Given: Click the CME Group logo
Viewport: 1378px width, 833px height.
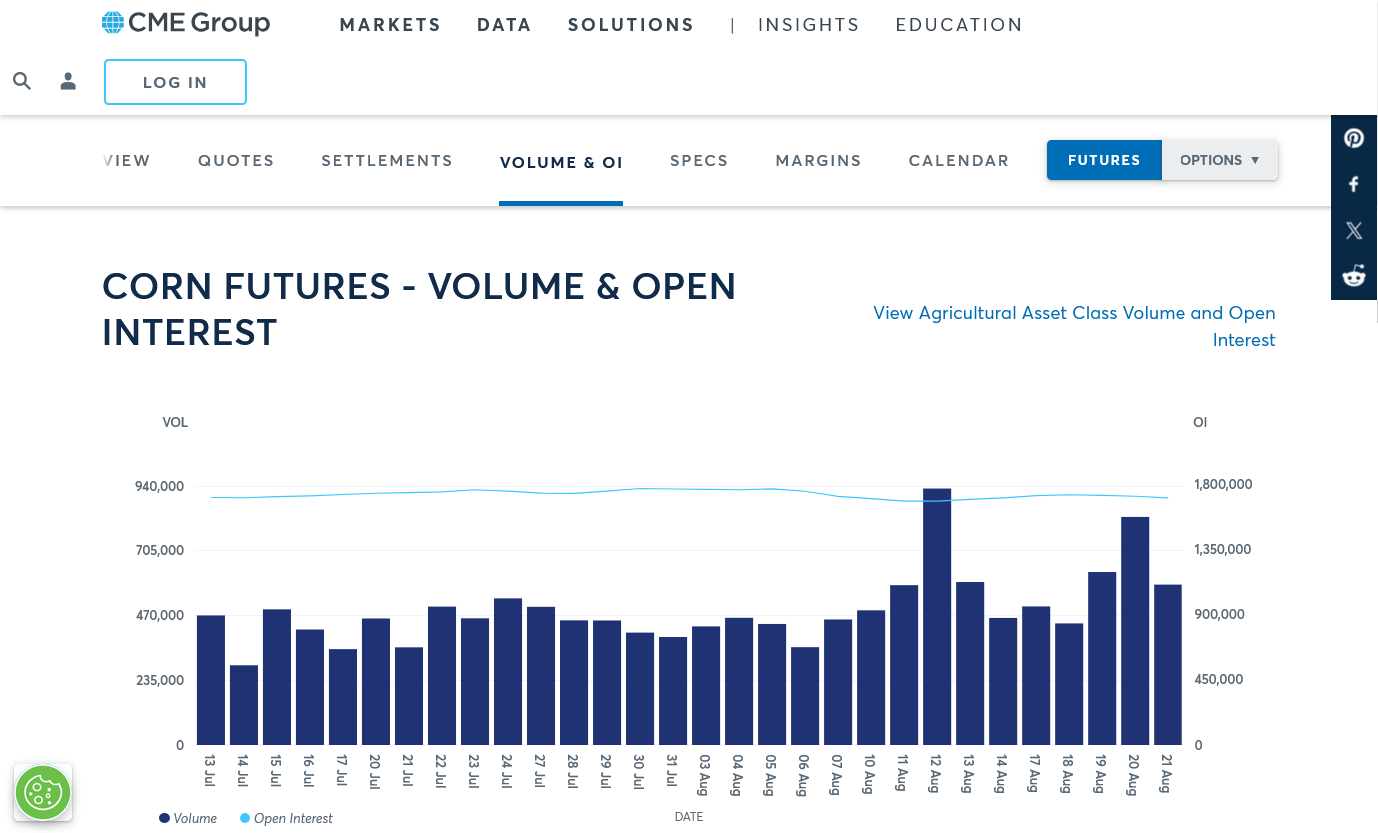Looking at the screenshot, I should coord(186,23).
